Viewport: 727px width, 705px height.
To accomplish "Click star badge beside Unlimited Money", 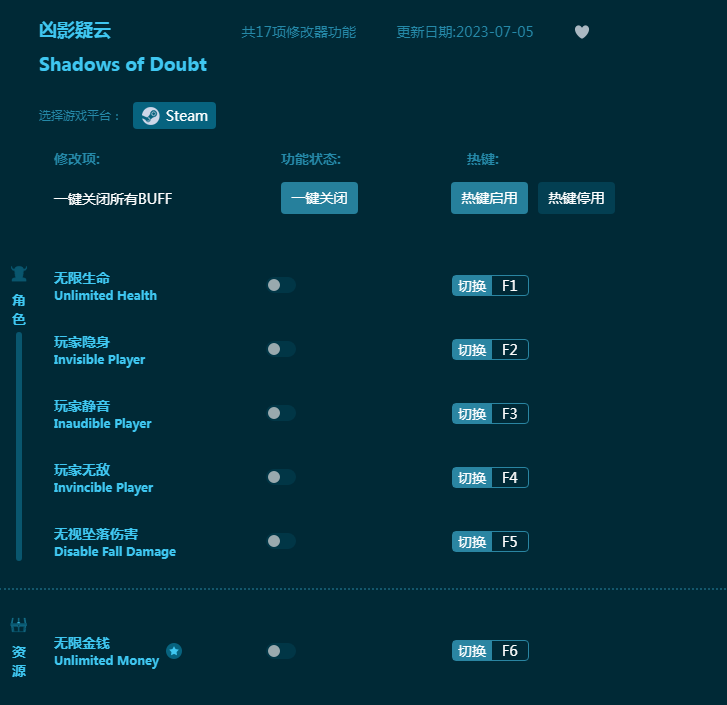I will [174, 651].
